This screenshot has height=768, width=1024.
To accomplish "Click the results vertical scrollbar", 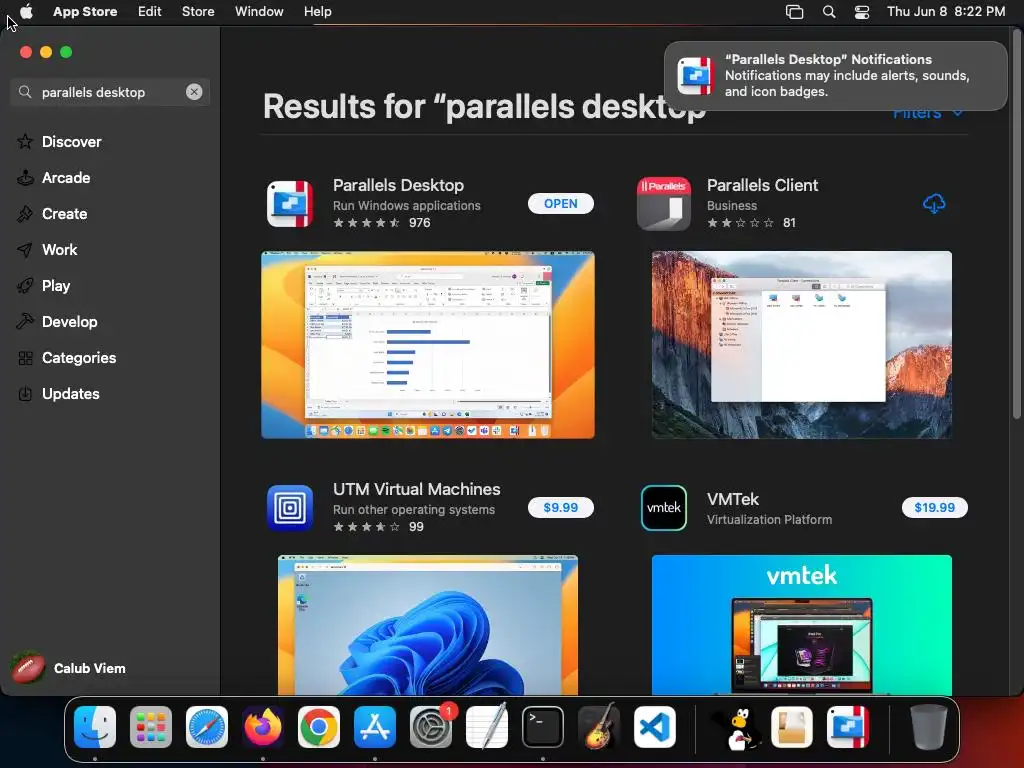I will point(1016,222).
